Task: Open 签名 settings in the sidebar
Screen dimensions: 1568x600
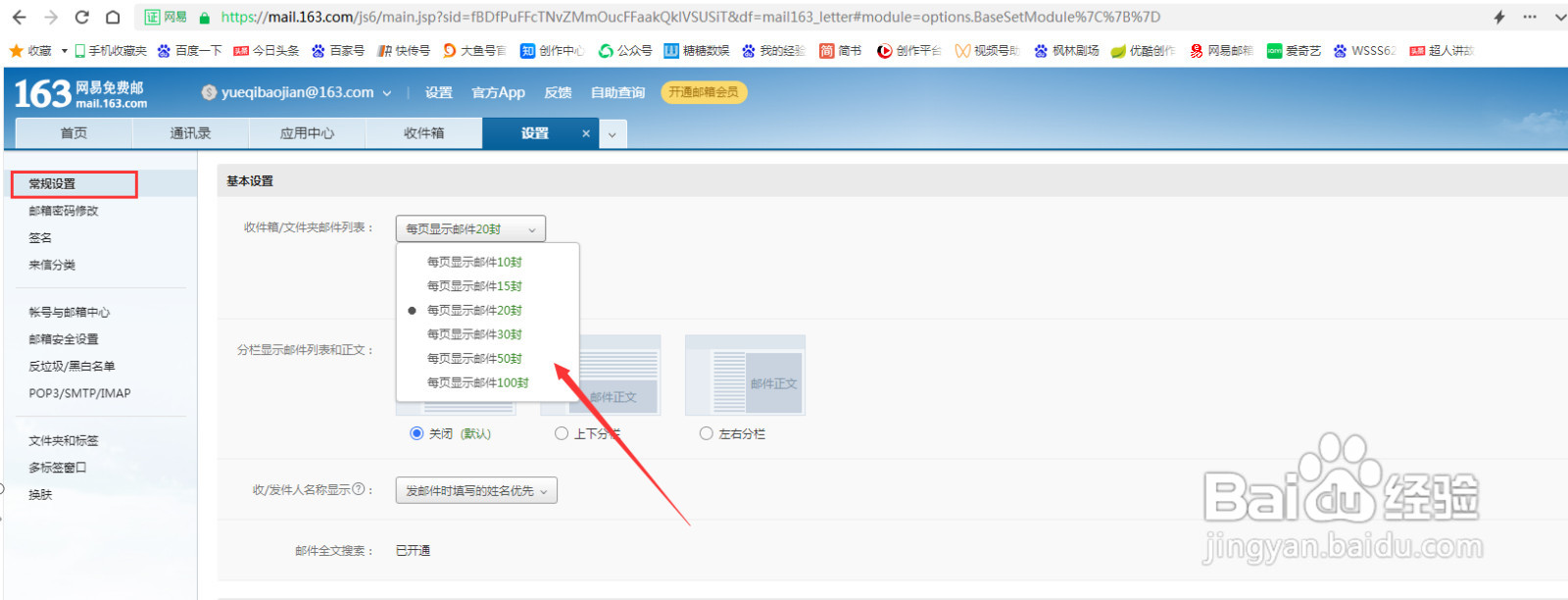Action: click(40, 238)
